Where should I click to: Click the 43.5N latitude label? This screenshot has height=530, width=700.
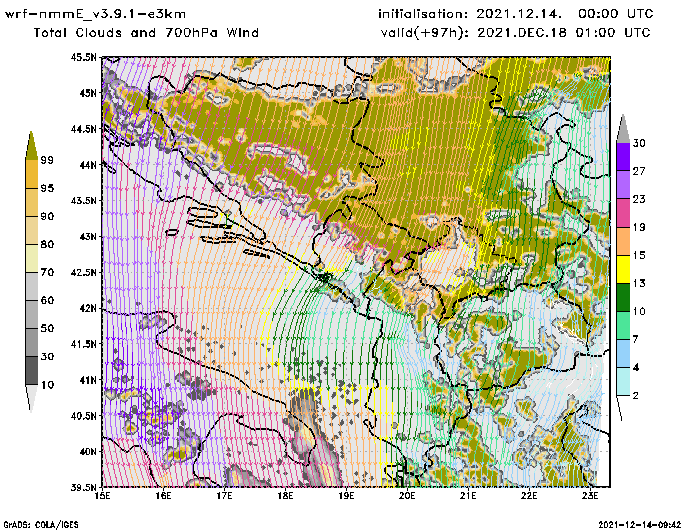pos(83,200)
